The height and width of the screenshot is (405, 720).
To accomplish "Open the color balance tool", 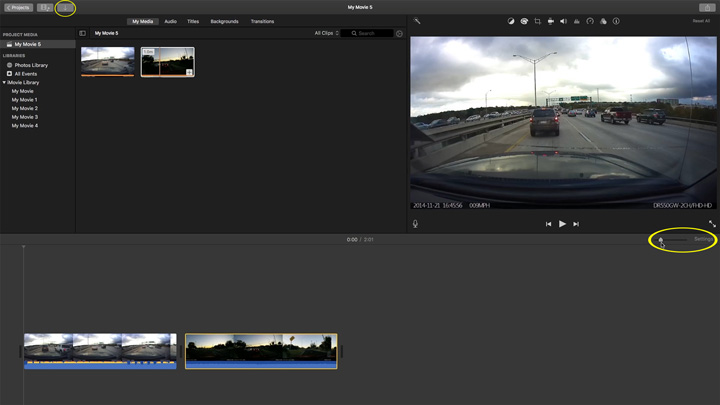I will click(511, 21).
